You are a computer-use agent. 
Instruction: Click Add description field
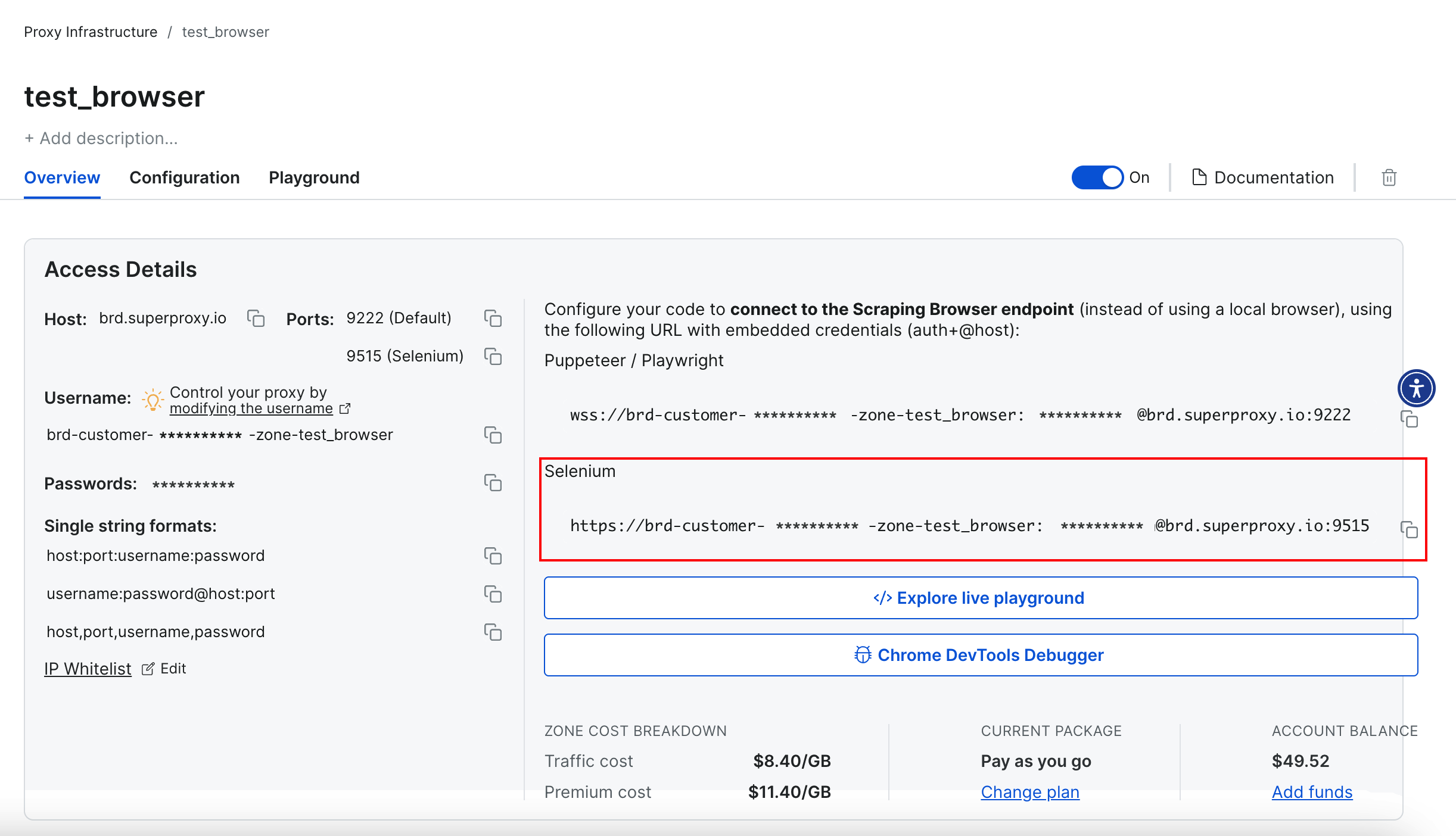point(101,138)
